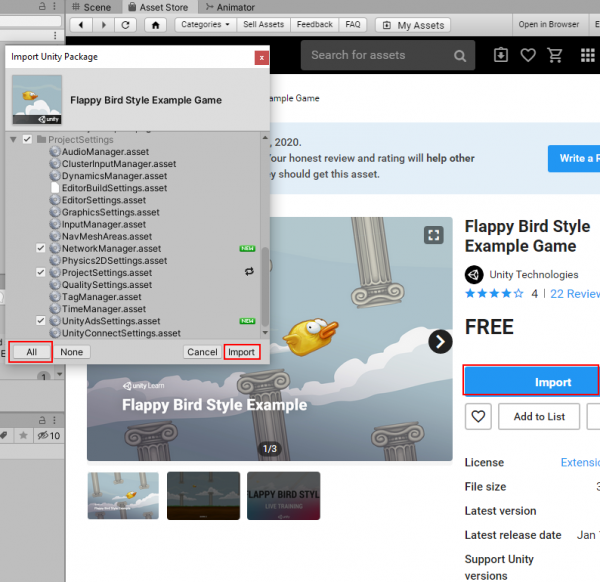Click Write a Review button
The width and height of the screenshot is (600, 582).
[x=574, y=158]
